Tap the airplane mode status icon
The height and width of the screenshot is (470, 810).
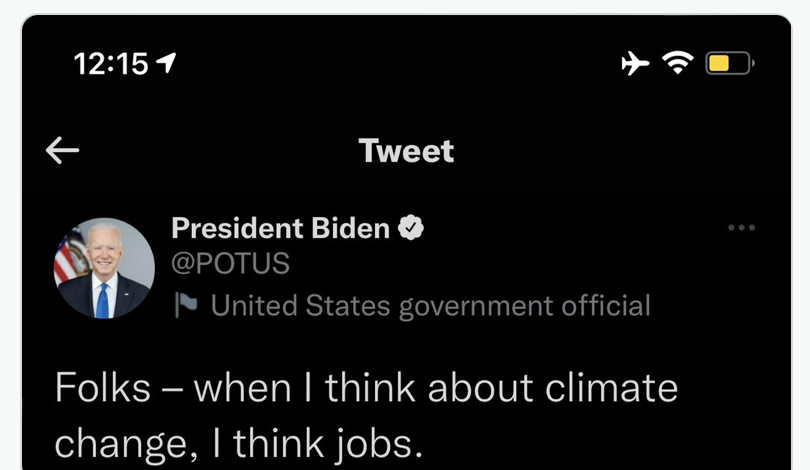click(635, 64)
